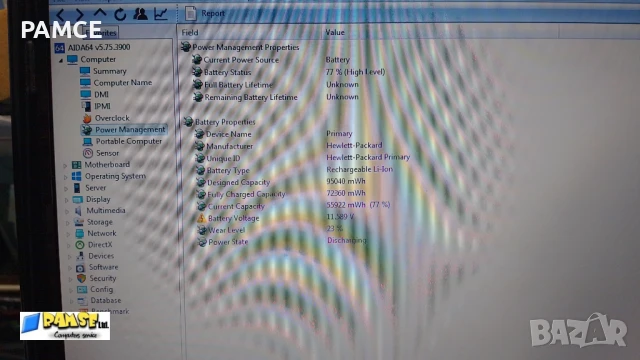Open the Overclock page
Image resolution: width=640 pixels, height=360 pixels.
click(x=112, y=118)
